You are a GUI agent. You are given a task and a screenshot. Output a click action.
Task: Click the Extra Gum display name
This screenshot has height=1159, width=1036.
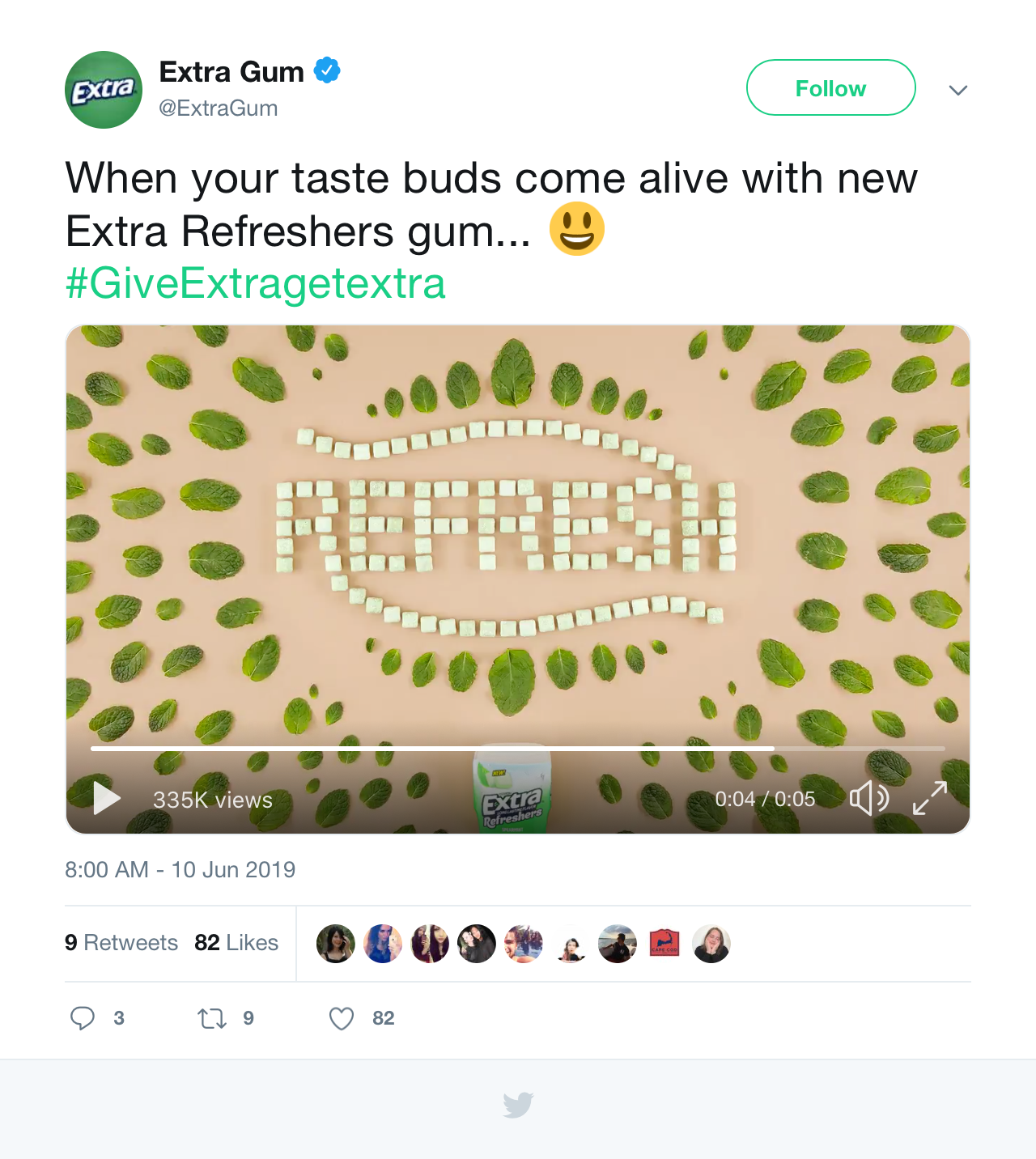231,72
